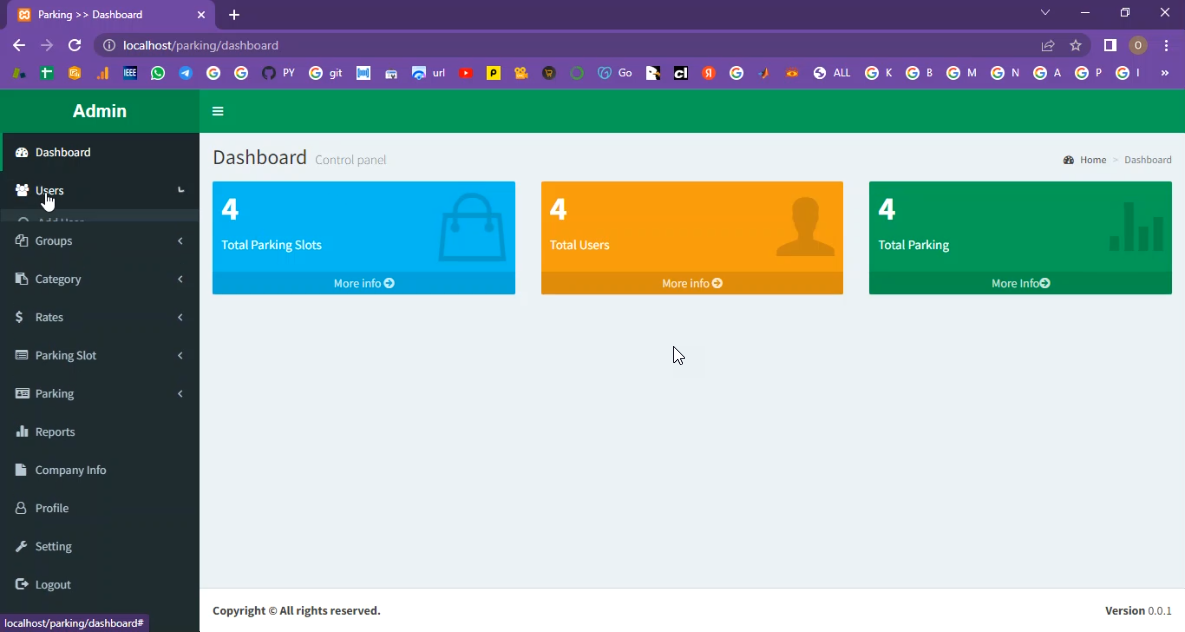This screenshot has height=632, width=1185.
Task: Click the Logout exit icon
Action: click(22, 584)
